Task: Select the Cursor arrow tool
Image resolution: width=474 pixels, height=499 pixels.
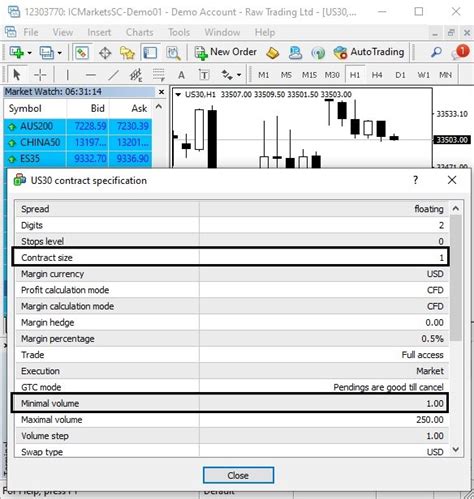Action: point(17,75)
